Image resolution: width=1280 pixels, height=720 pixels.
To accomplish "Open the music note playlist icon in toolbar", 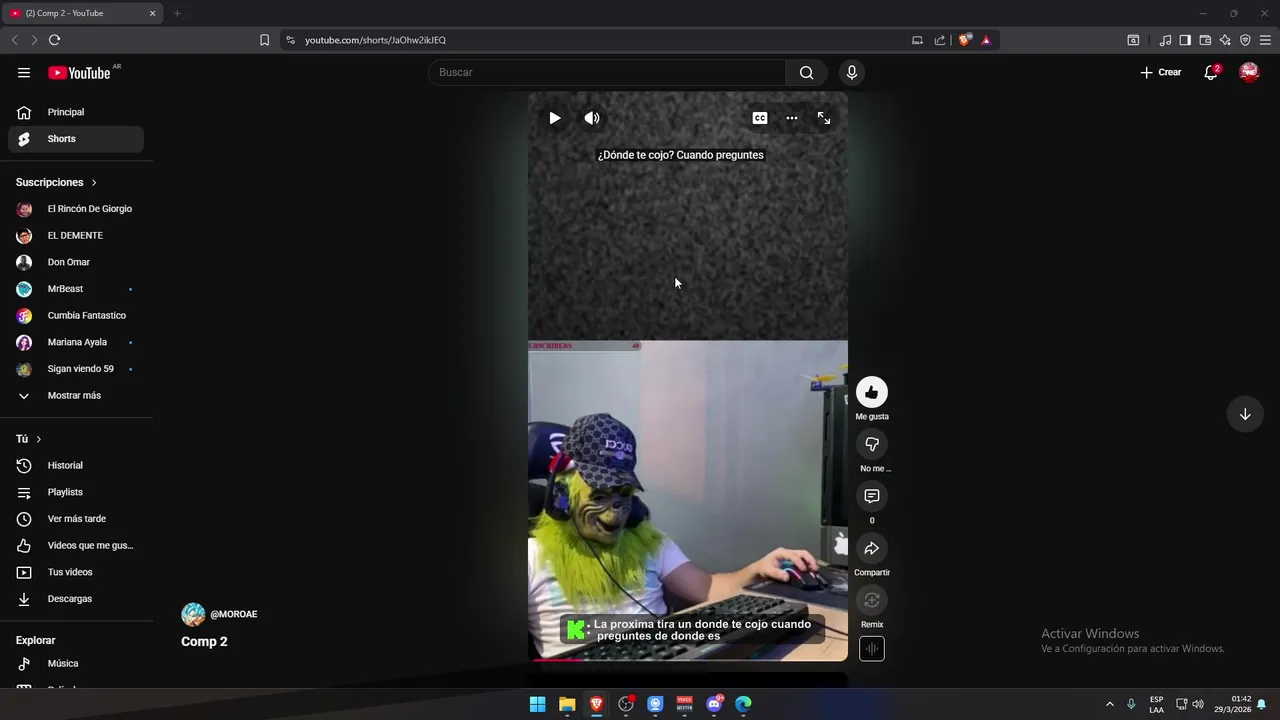I will pos(1165,40).
